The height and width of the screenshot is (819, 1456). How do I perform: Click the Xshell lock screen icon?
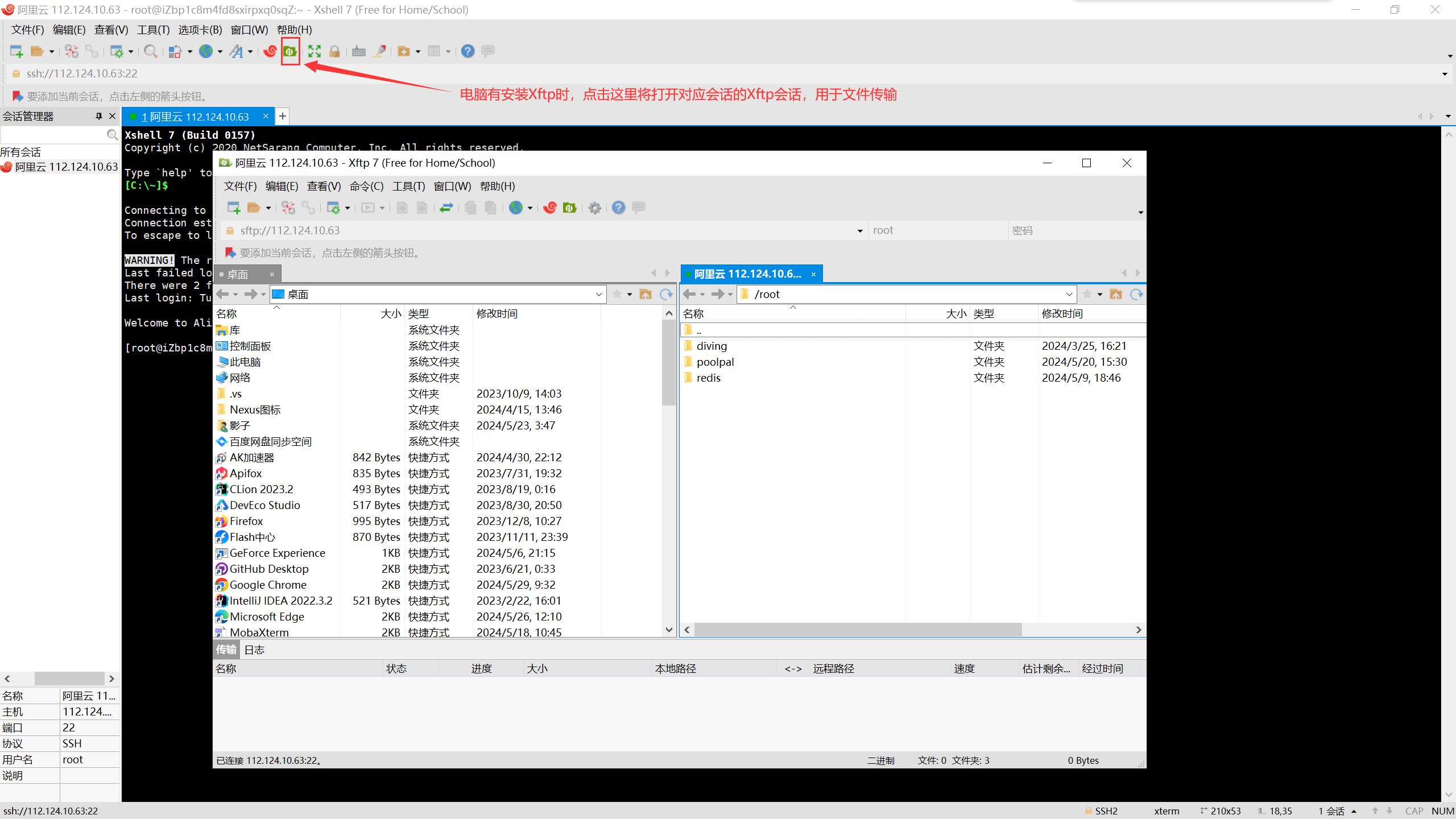334,52
